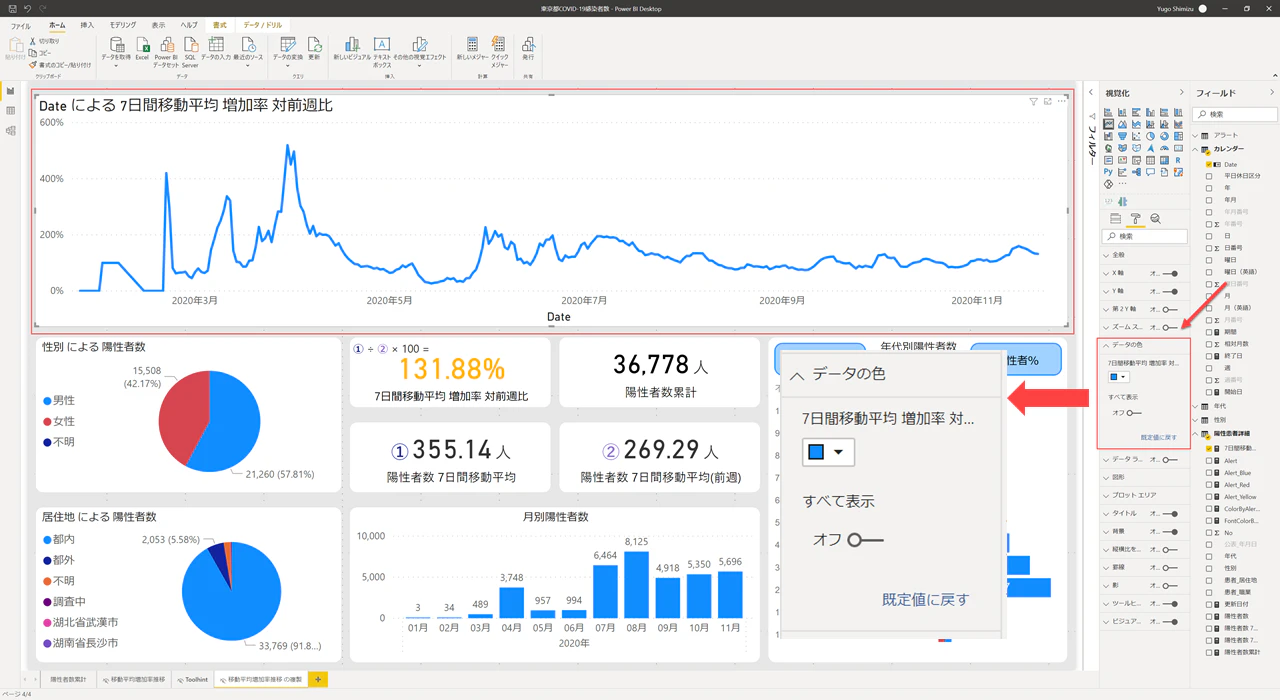This screenshot has width=1280, height=700.
Task: Create a 新しいメジャー (New measure)
Action: coord(472,50)
